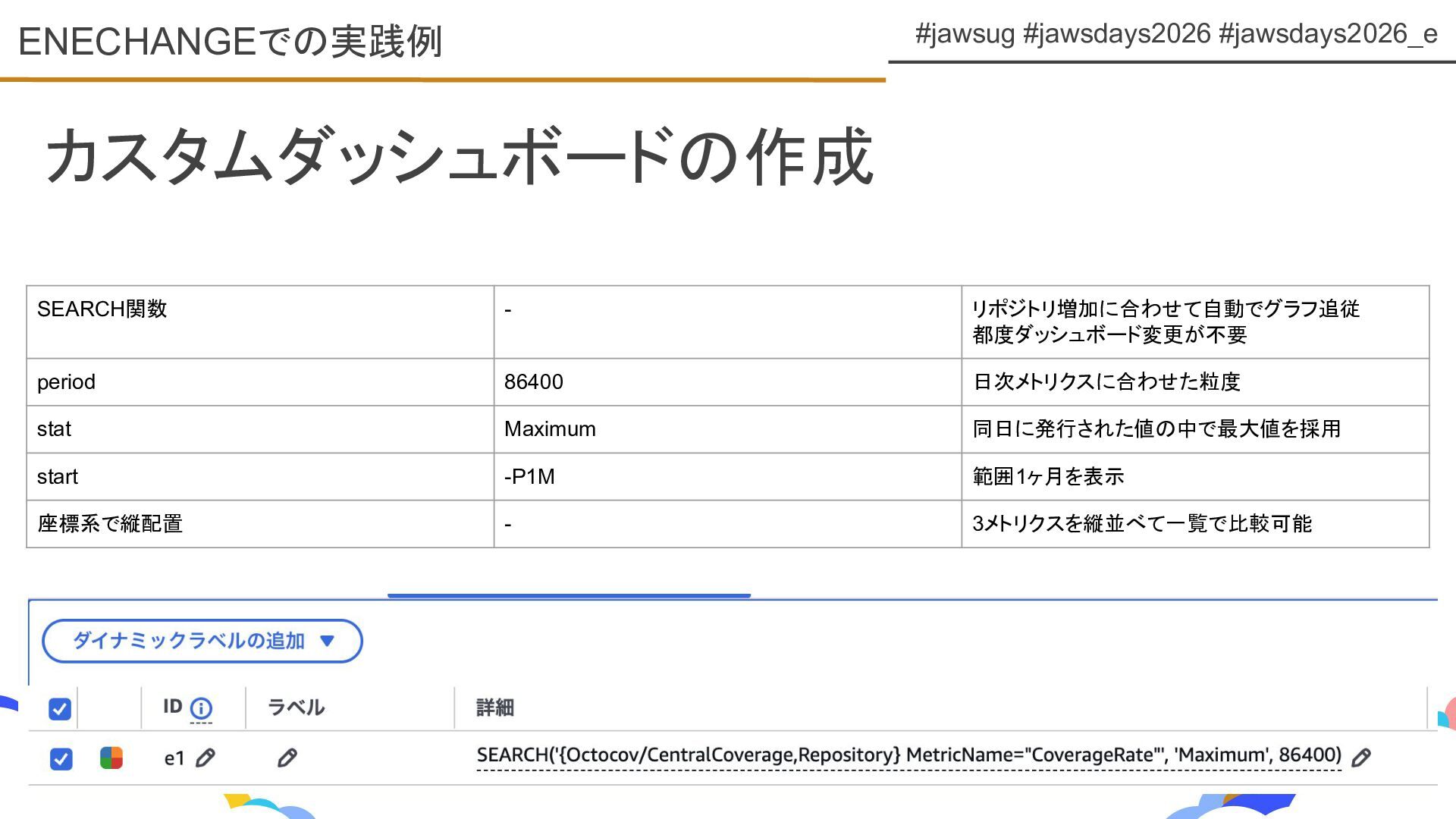Image resolution: width=1456 pixels, height=819 pixels.
Task: Open ダイナミックラベルの追加 dropdown
Action: click(190, 641)
